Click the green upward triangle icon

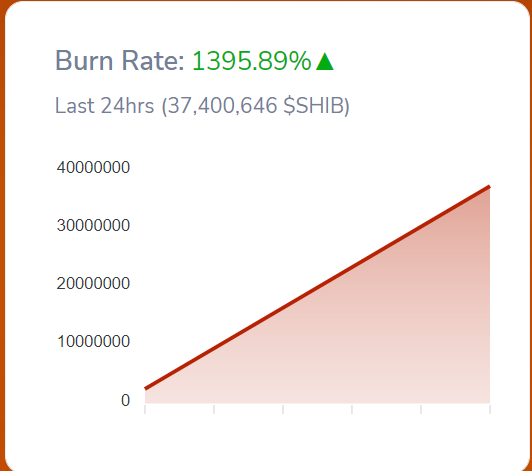pyautogui.click(x=325, y=61)
